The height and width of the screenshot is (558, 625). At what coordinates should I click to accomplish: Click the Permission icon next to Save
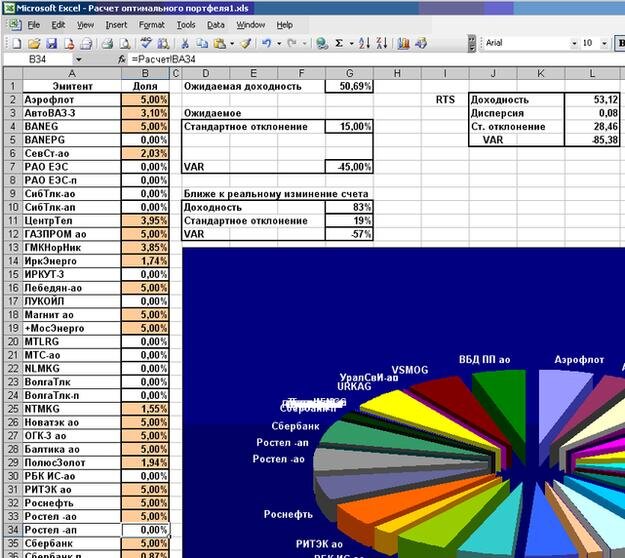(69, 43)
